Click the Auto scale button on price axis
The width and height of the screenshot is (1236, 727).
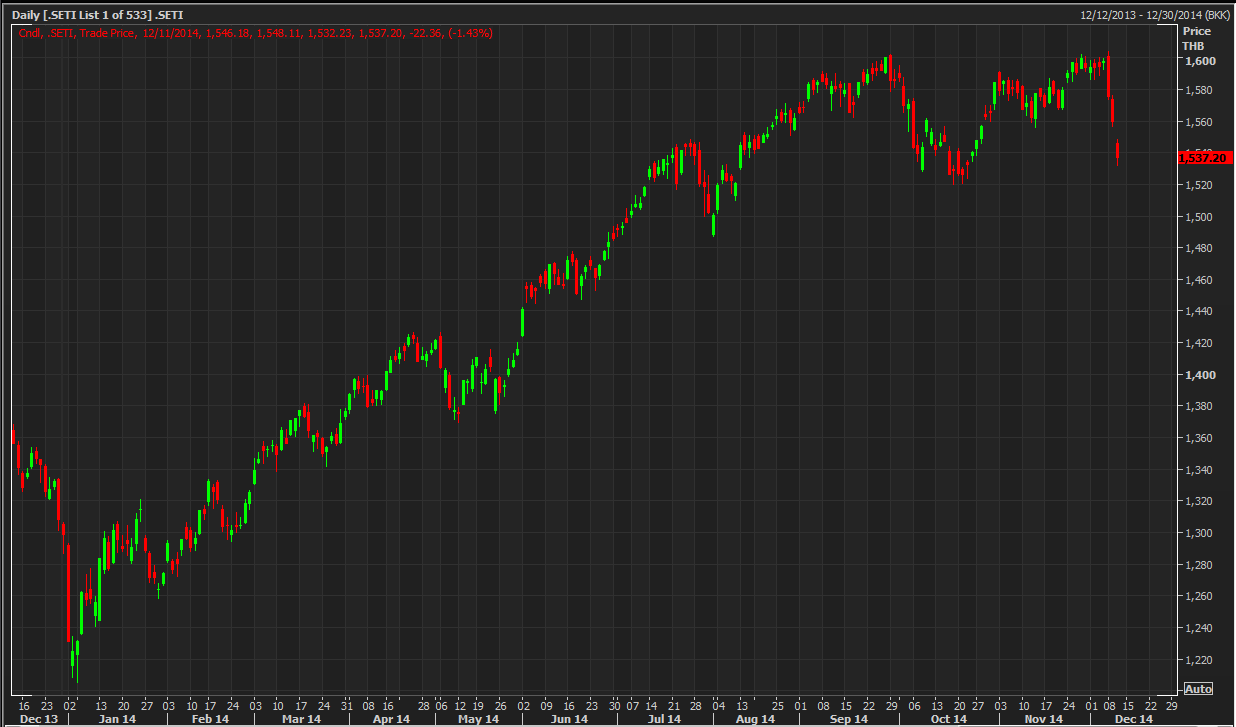(x=1198, y=689)
